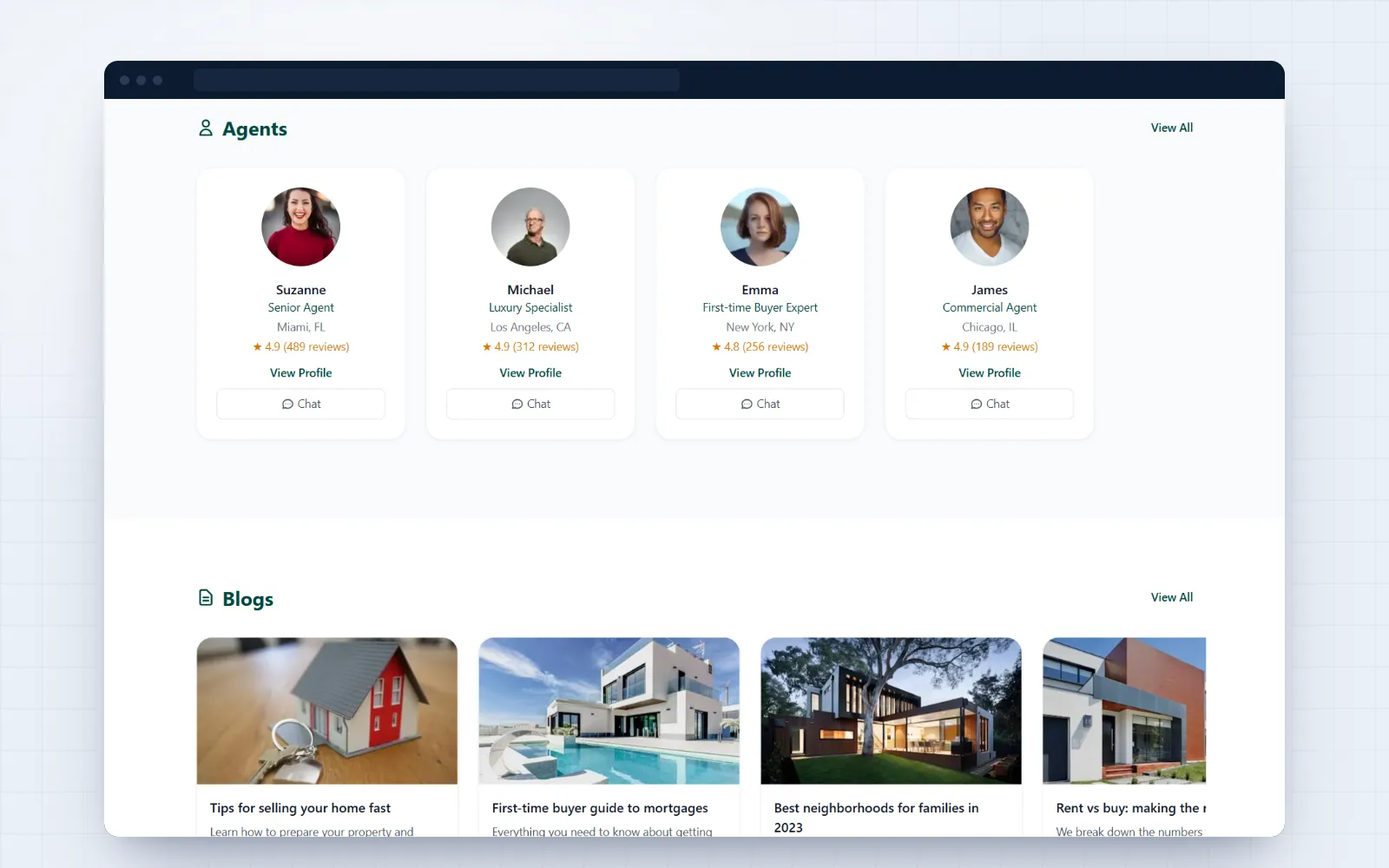Open the tree house at dusk blog image

(892, 711)
